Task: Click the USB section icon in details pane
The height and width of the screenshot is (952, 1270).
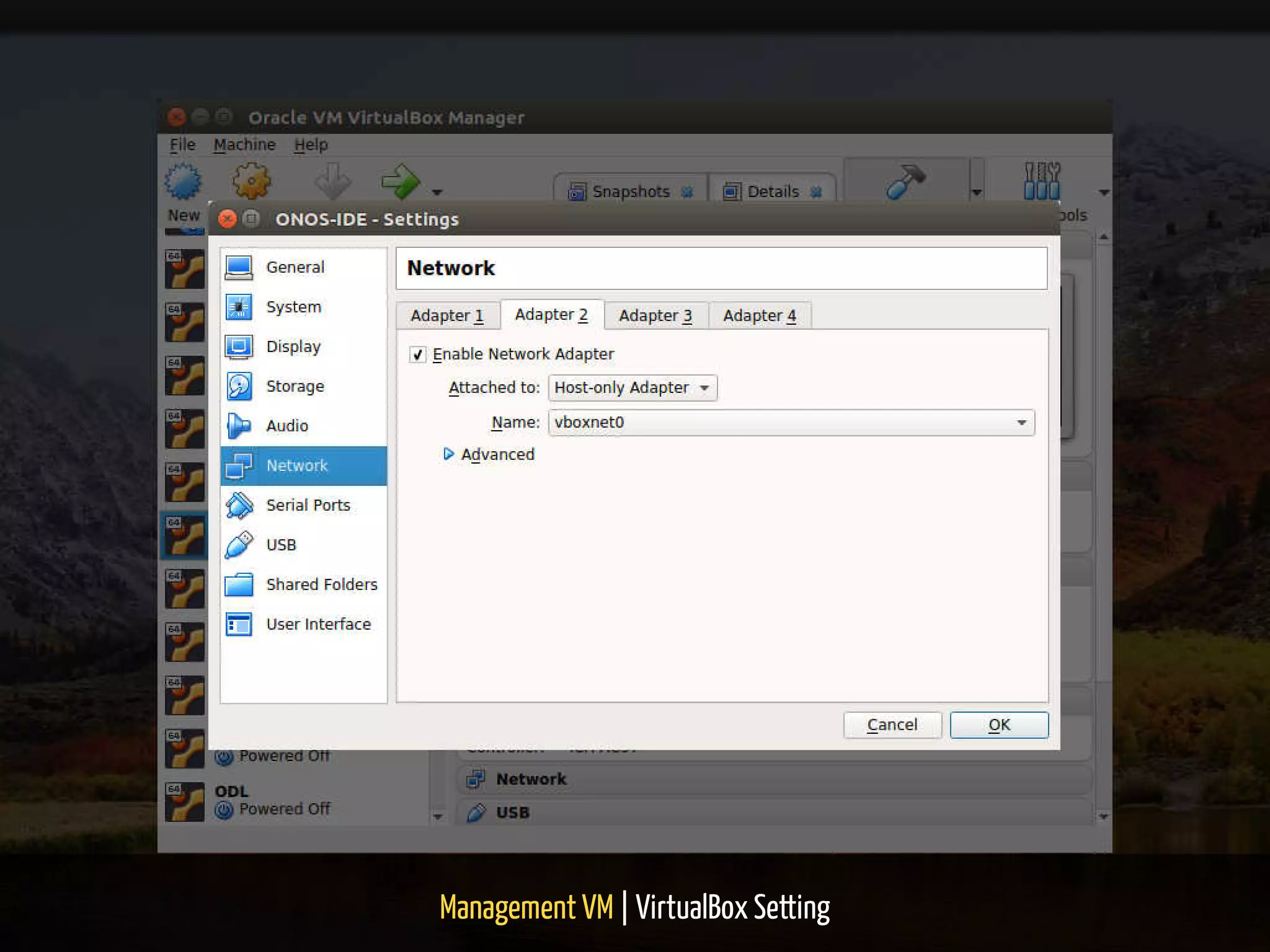Action: 476,813
